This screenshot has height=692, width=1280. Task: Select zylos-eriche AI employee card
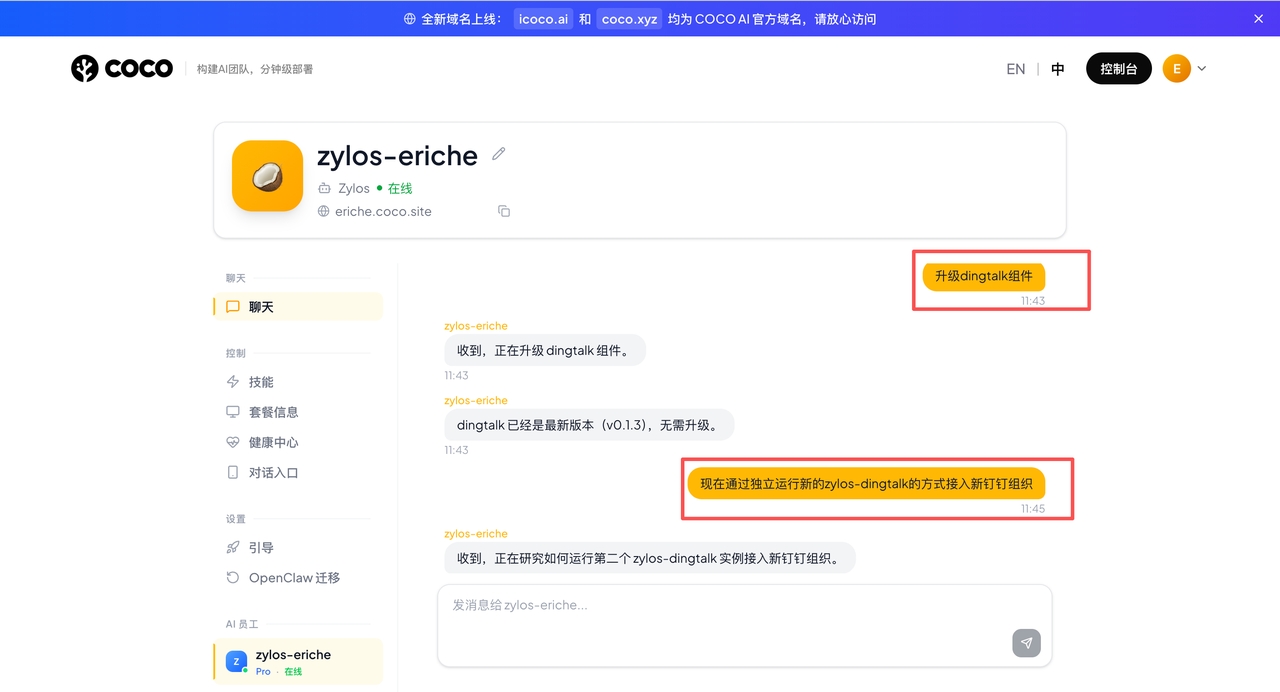tap(298, 662)
